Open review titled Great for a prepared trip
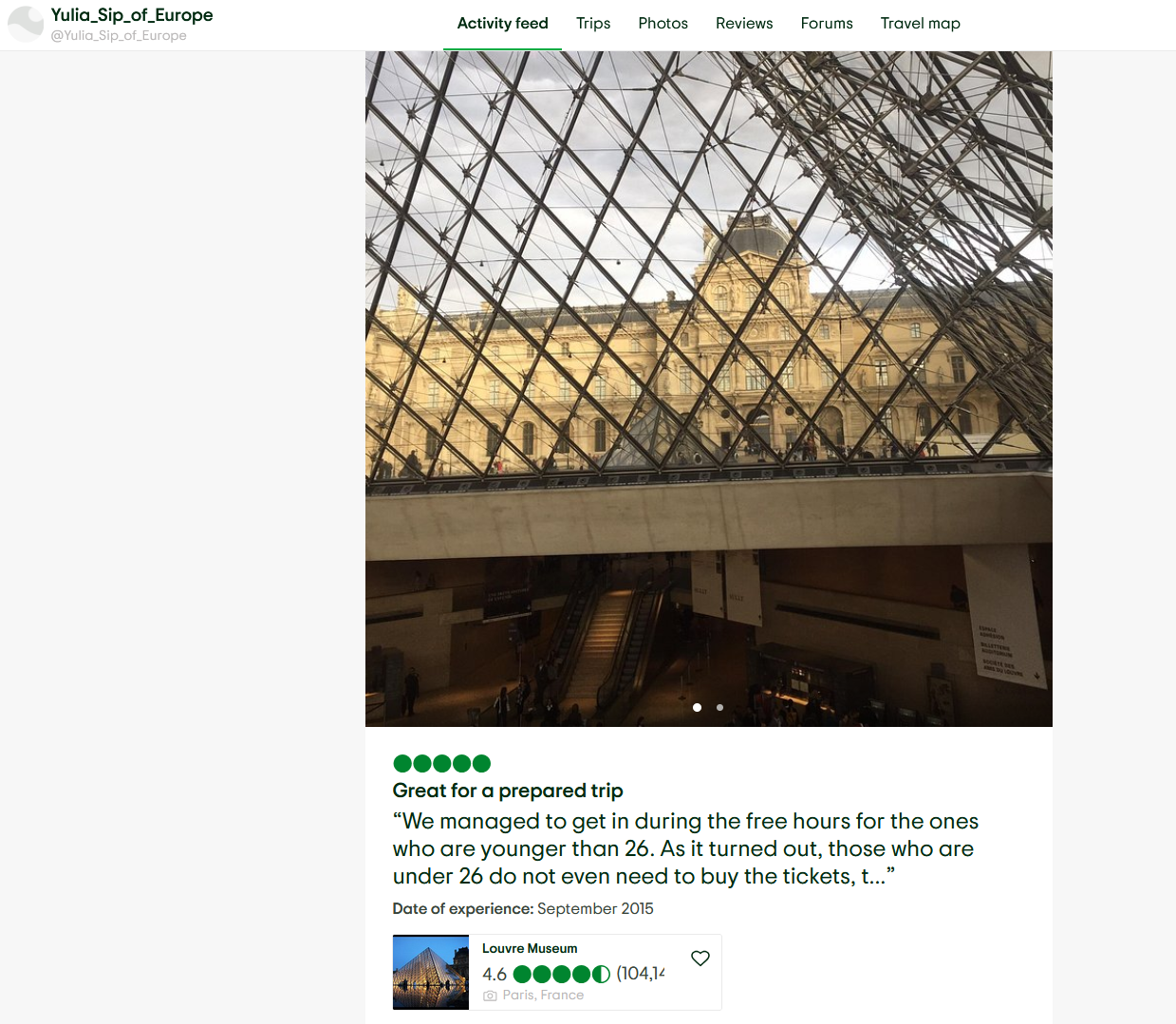The image size is (1176, 1024). click(508, 791)
